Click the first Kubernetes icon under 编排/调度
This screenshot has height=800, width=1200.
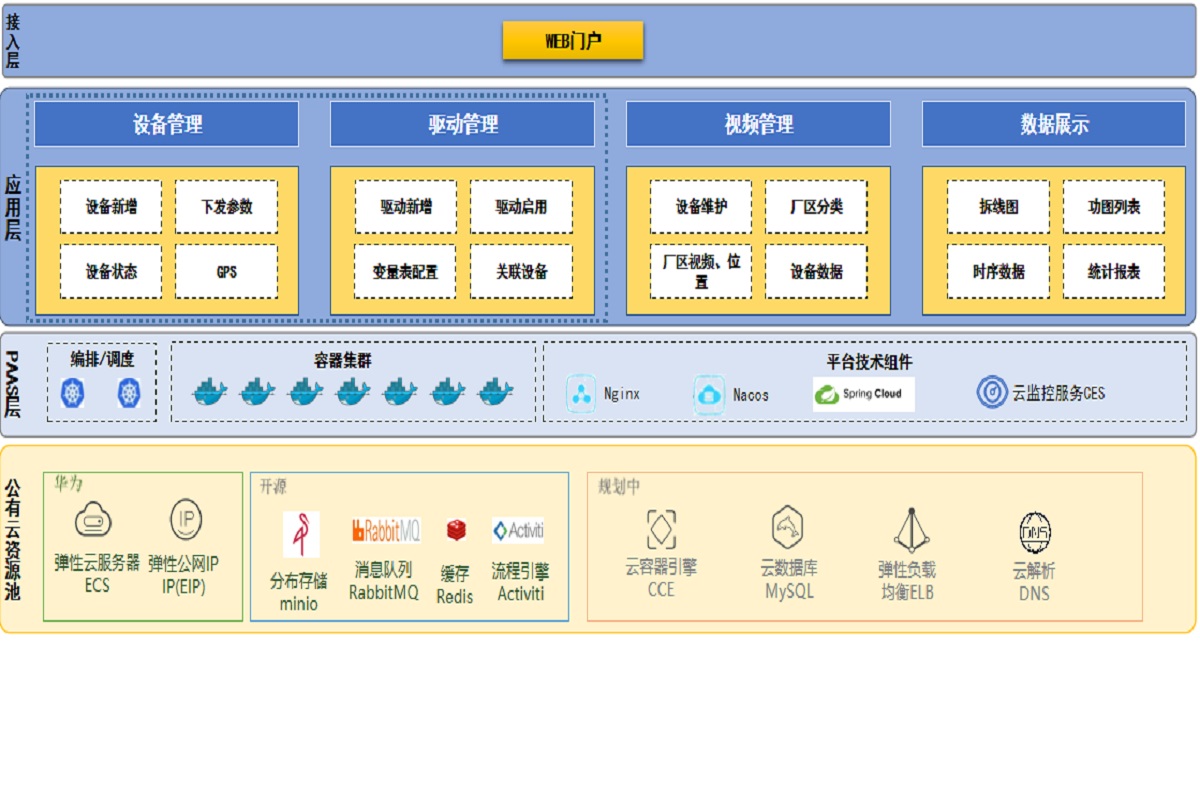pos(74,393)
